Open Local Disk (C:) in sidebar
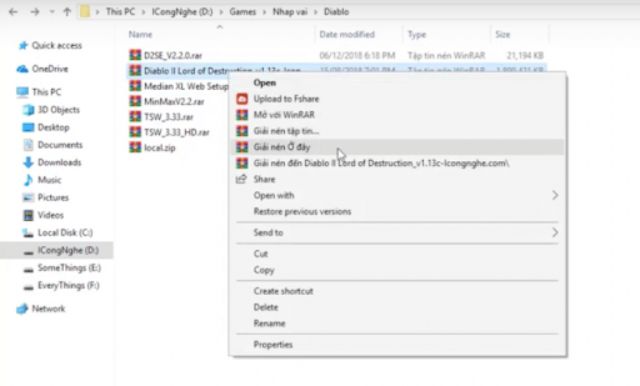This screenshot has height=386, width=640. click(65, 233)
